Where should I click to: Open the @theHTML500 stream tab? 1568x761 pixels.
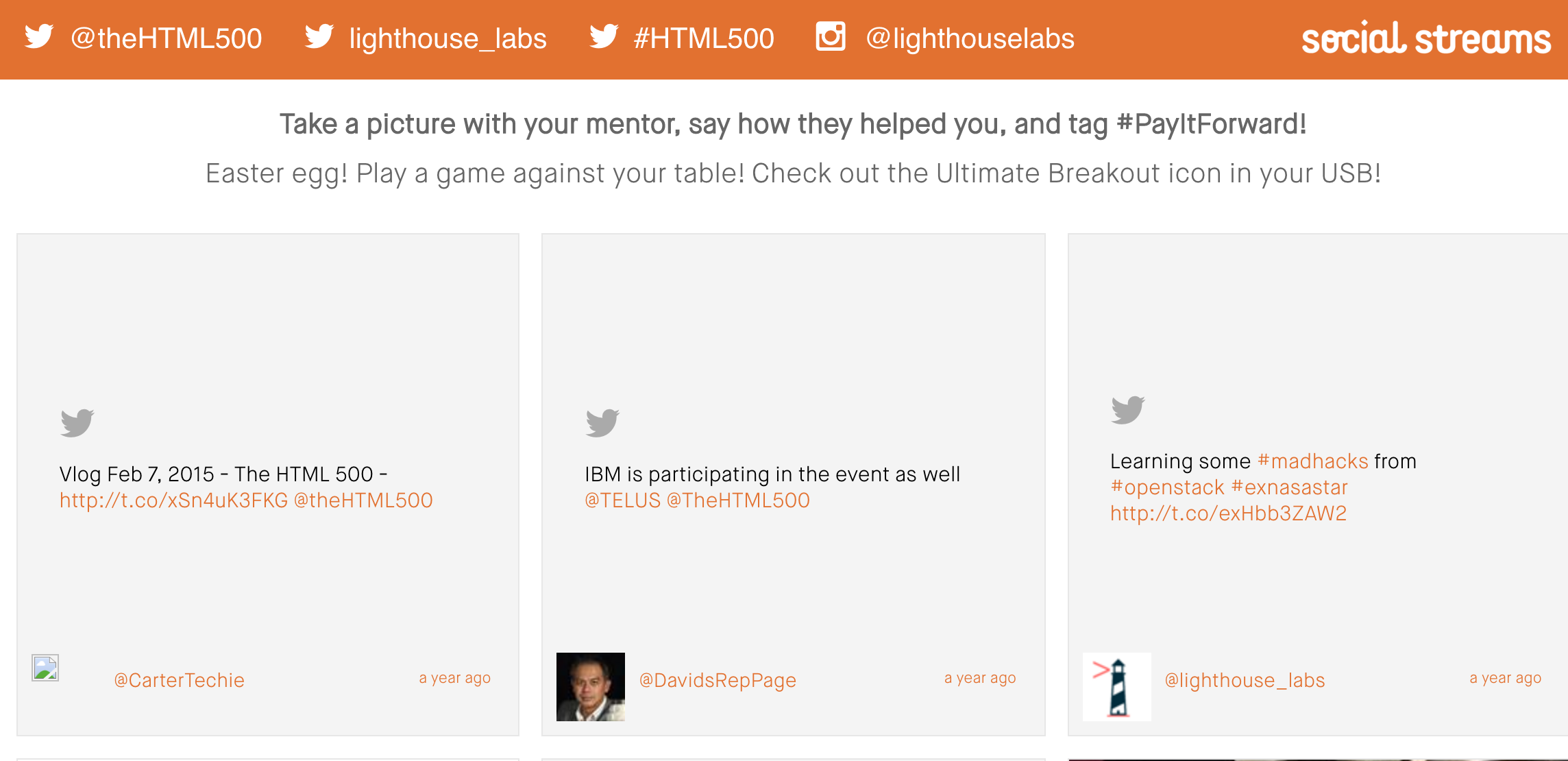(167, 38)
